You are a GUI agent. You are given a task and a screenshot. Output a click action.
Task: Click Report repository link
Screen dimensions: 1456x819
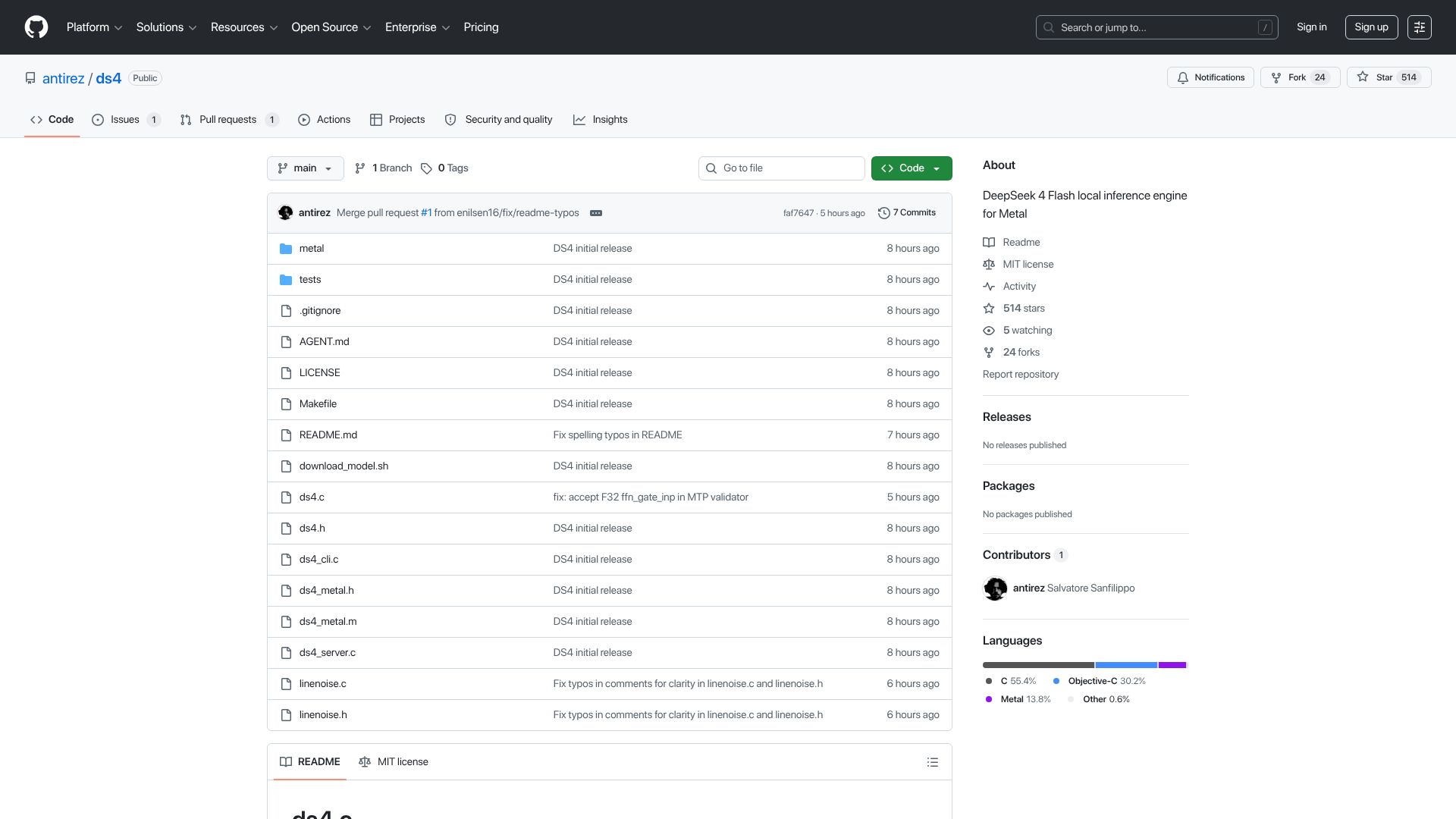(1021, 375)
